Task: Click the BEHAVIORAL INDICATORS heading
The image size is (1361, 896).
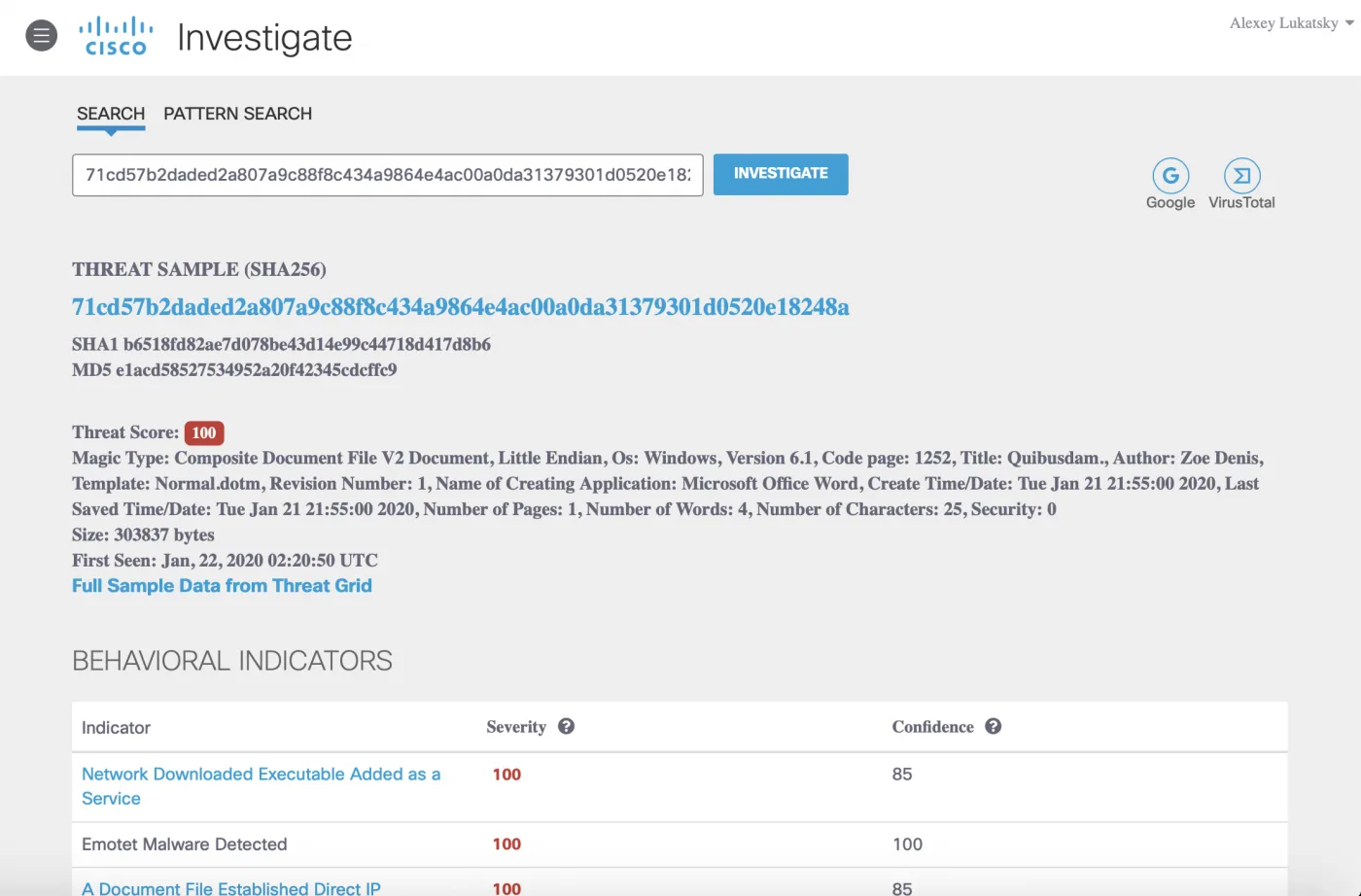Action: point(232,661)
